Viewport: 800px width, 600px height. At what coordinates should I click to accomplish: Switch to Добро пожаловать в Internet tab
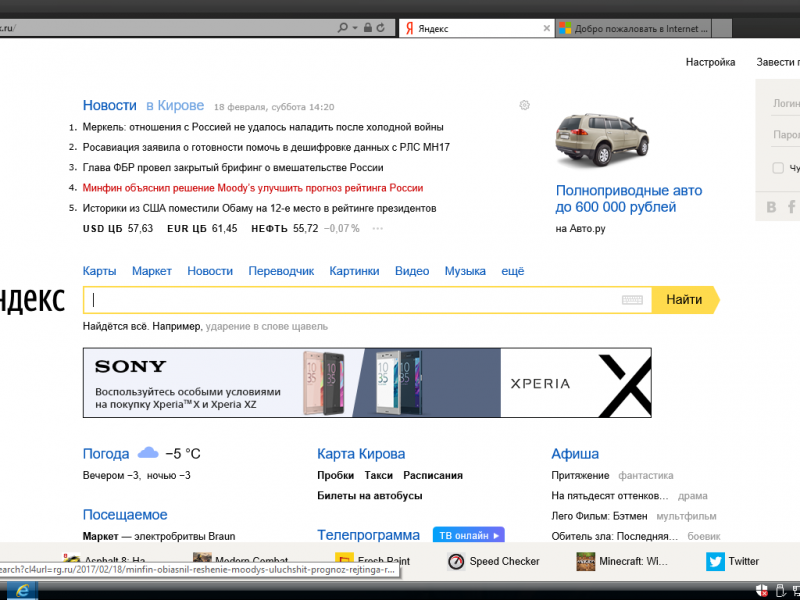pyautogui.click(x=633, y=29)
